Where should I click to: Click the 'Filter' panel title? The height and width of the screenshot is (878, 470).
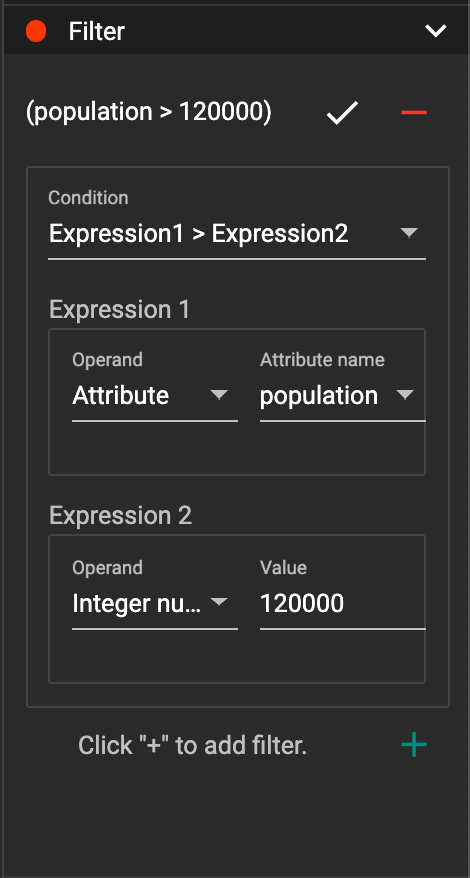pos(96,31)
